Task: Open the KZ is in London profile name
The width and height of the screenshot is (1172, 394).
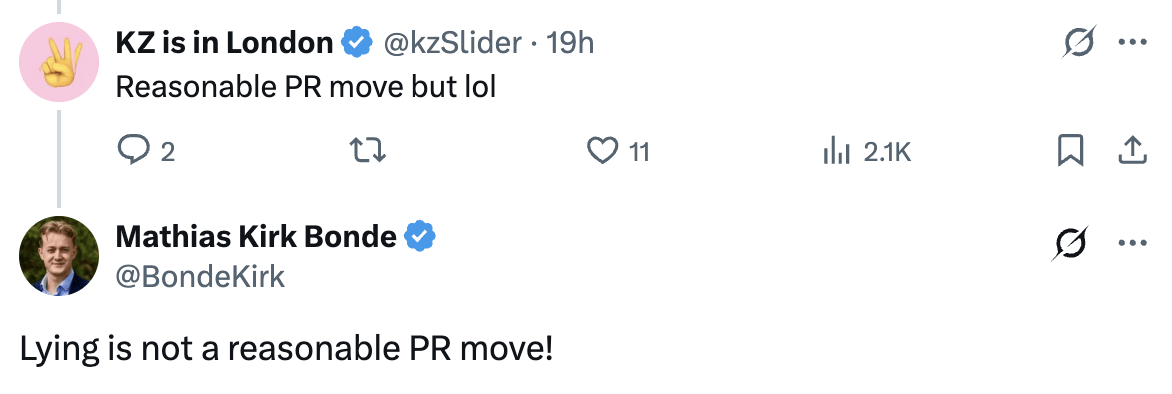Action: tap(224, 43)
